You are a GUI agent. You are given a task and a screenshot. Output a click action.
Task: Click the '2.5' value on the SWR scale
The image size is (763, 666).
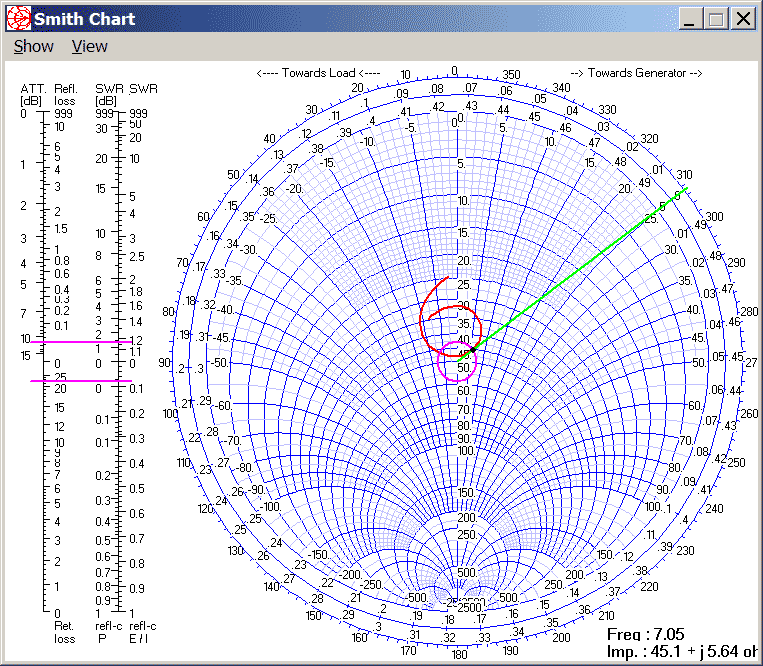pos(137,256)
